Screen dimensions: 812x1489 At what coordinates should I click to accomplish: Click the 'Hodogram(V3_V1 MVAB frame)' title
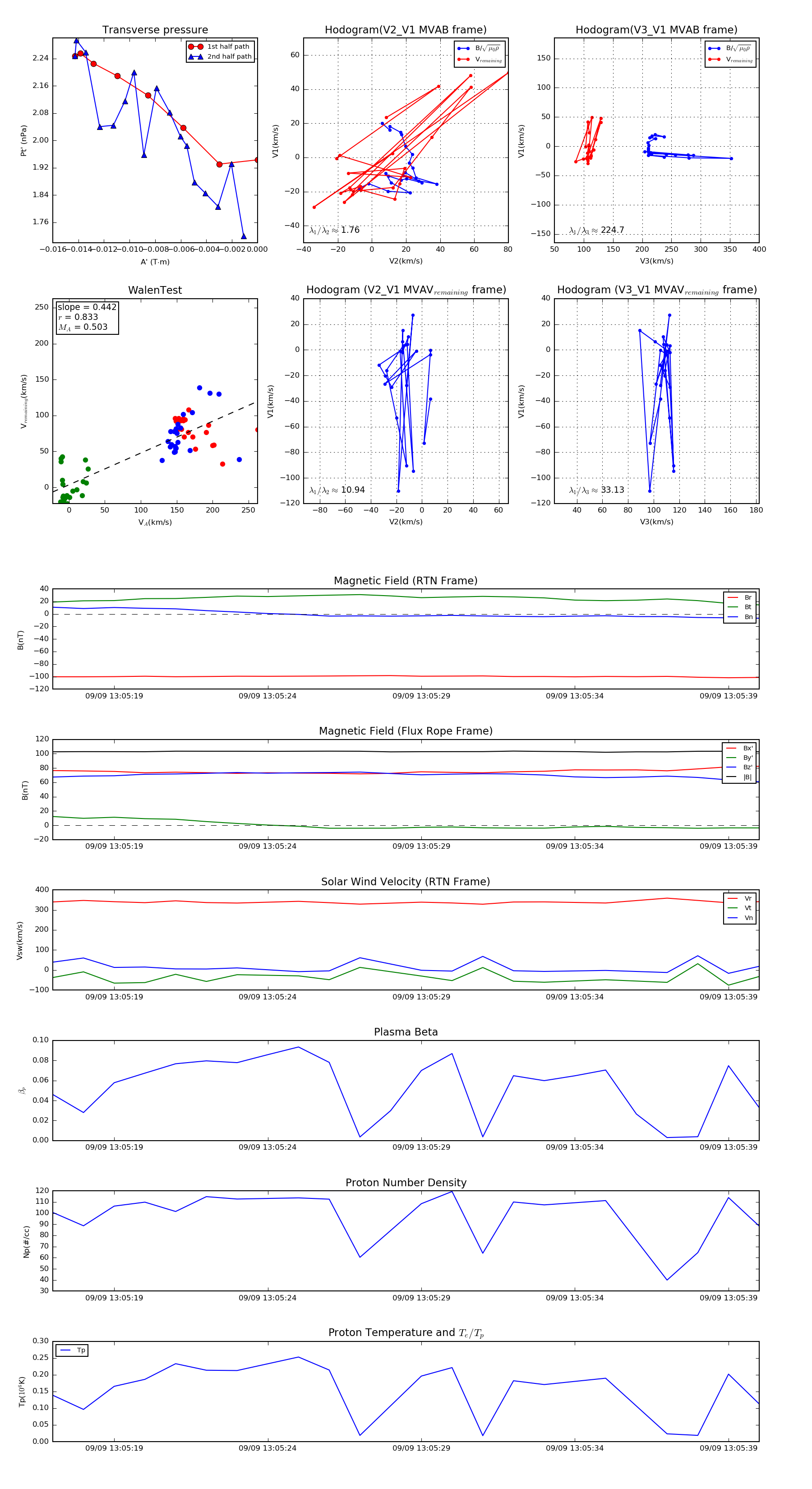tap(656, 30)
